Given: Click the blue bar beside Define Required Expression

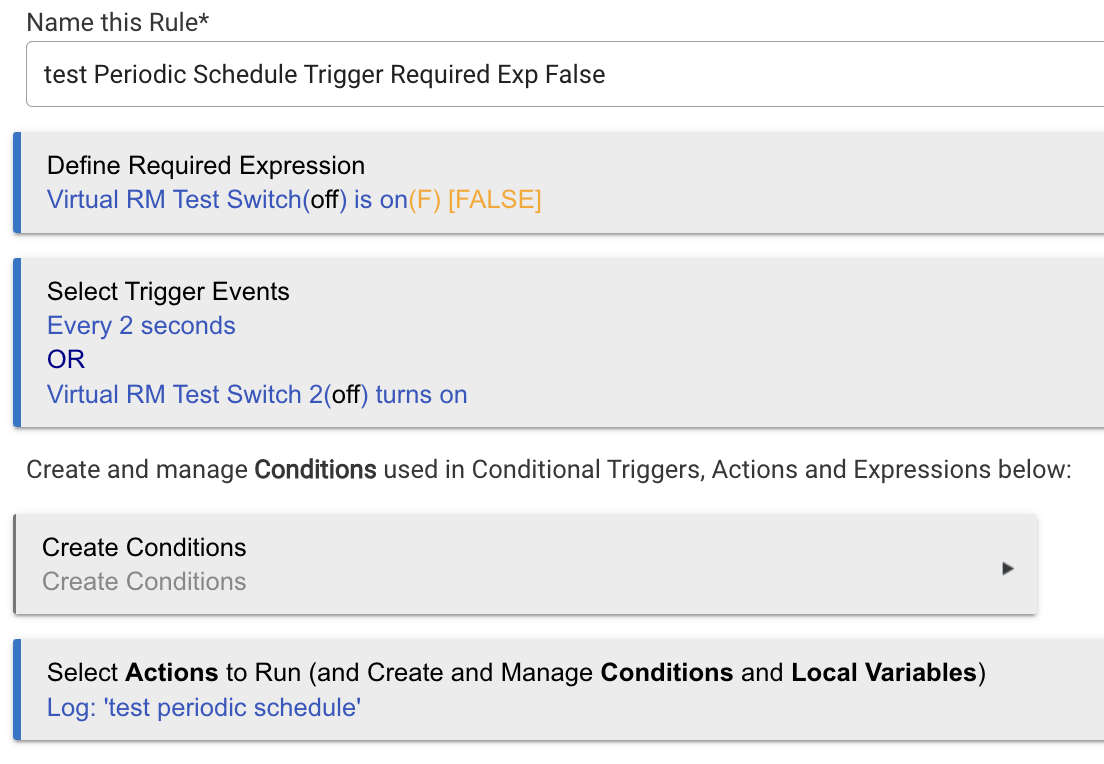Looking at the screenshot, I should coord(17,182).
